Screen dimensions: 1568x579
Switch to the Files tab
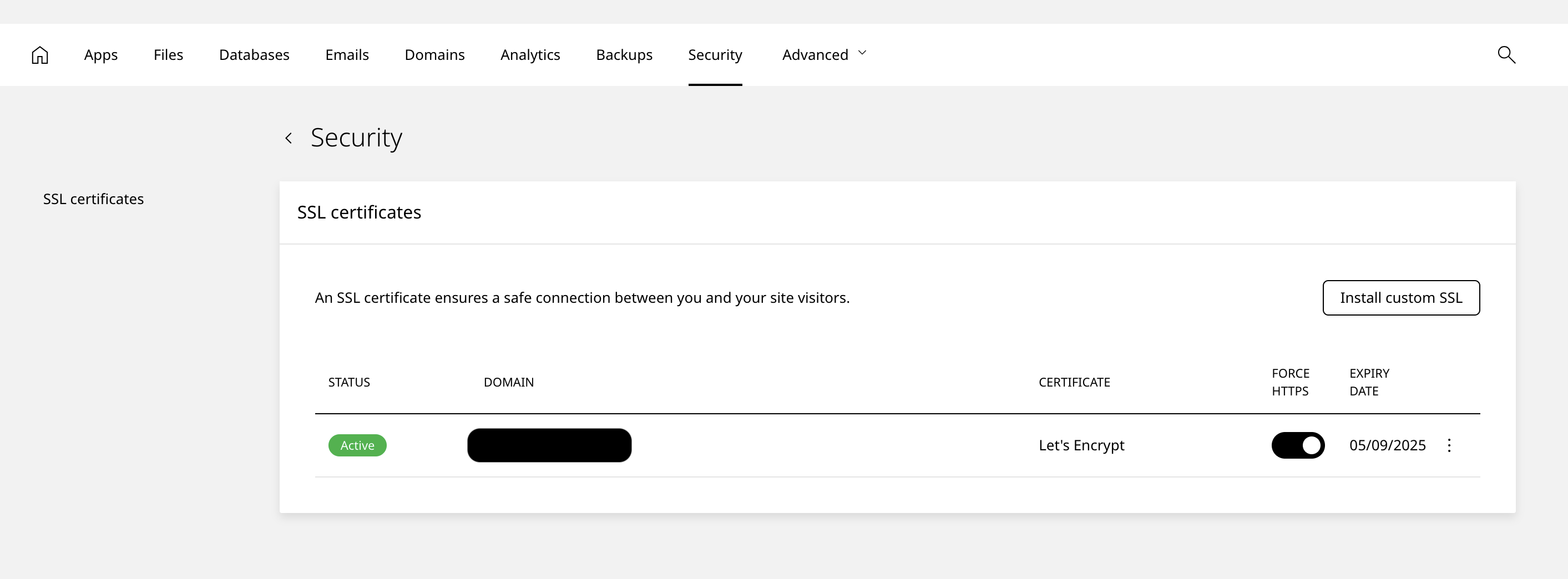(x=168, y=55)
